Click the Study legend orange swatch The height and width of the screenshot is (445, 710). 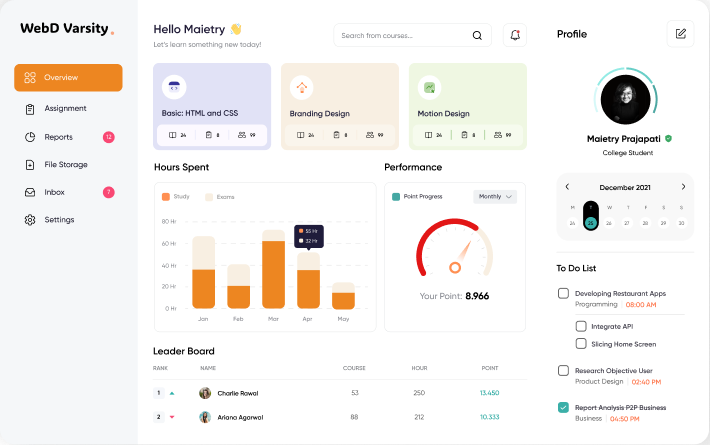(x=166, y=197)
